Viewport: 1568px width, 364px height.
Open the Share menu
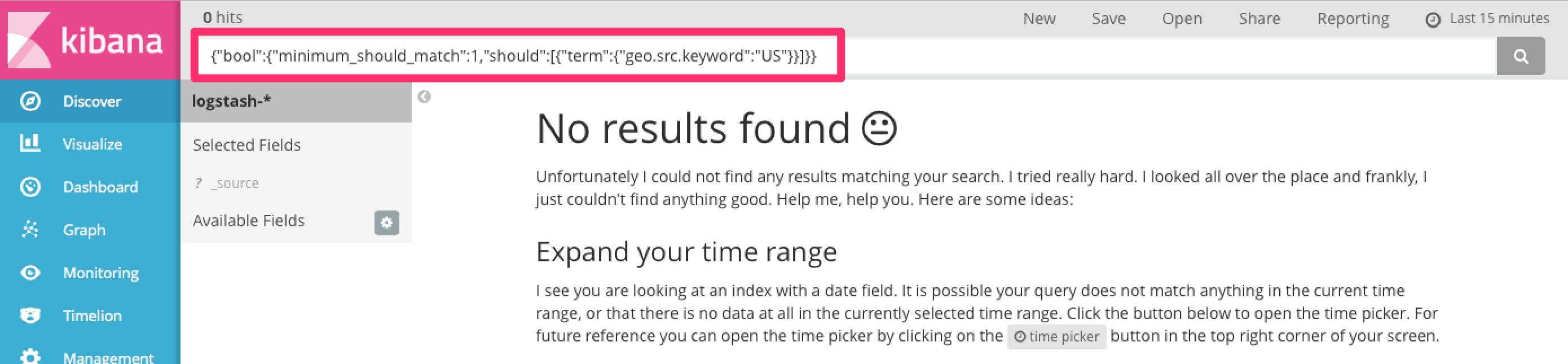[1259, 19]
